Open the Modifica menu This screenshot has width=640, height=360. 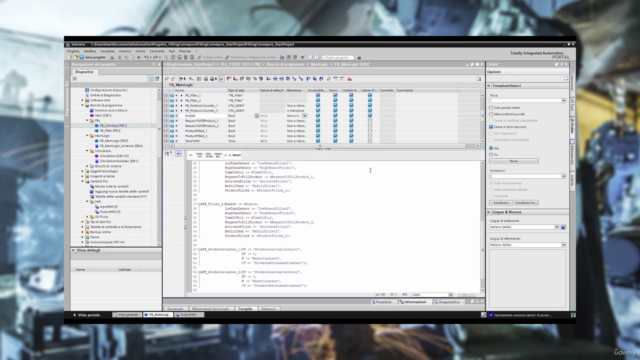90,51
